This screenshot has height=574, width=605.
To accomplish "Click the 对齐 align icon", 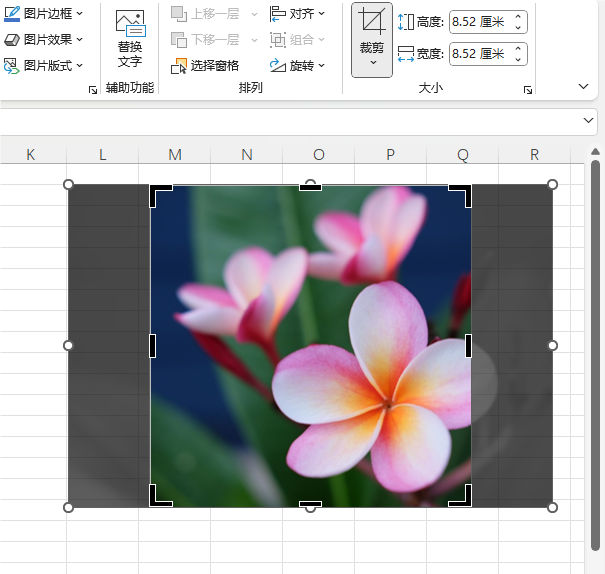I will click(277, 14).
